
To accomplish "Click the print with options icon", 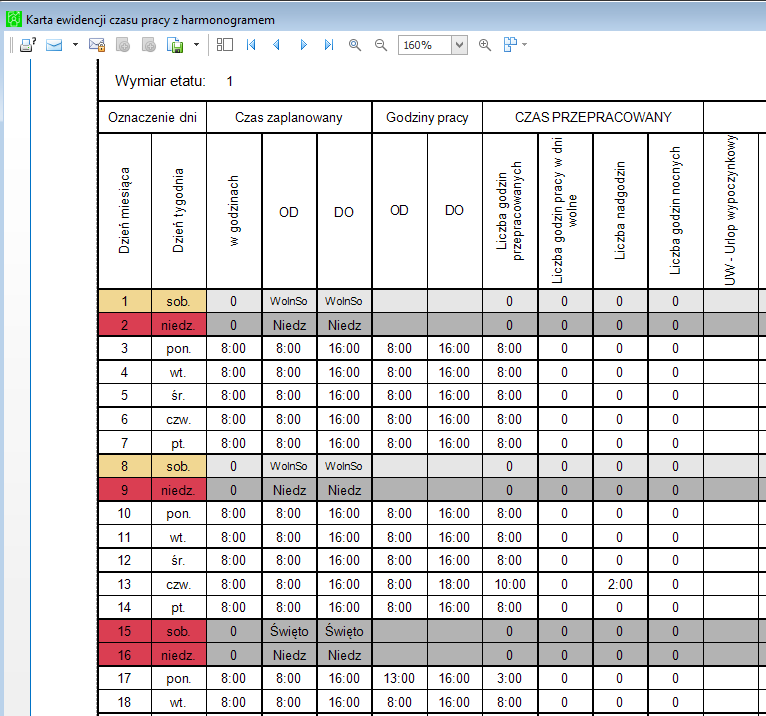I will point(28,45).
